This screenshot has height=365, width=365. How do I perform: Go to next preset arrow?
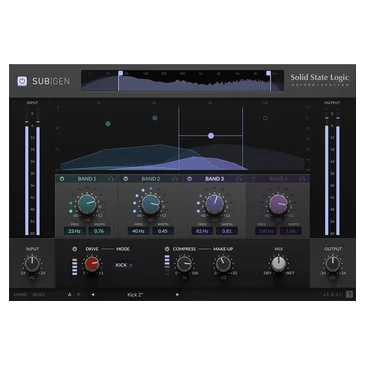pos(177,295)
